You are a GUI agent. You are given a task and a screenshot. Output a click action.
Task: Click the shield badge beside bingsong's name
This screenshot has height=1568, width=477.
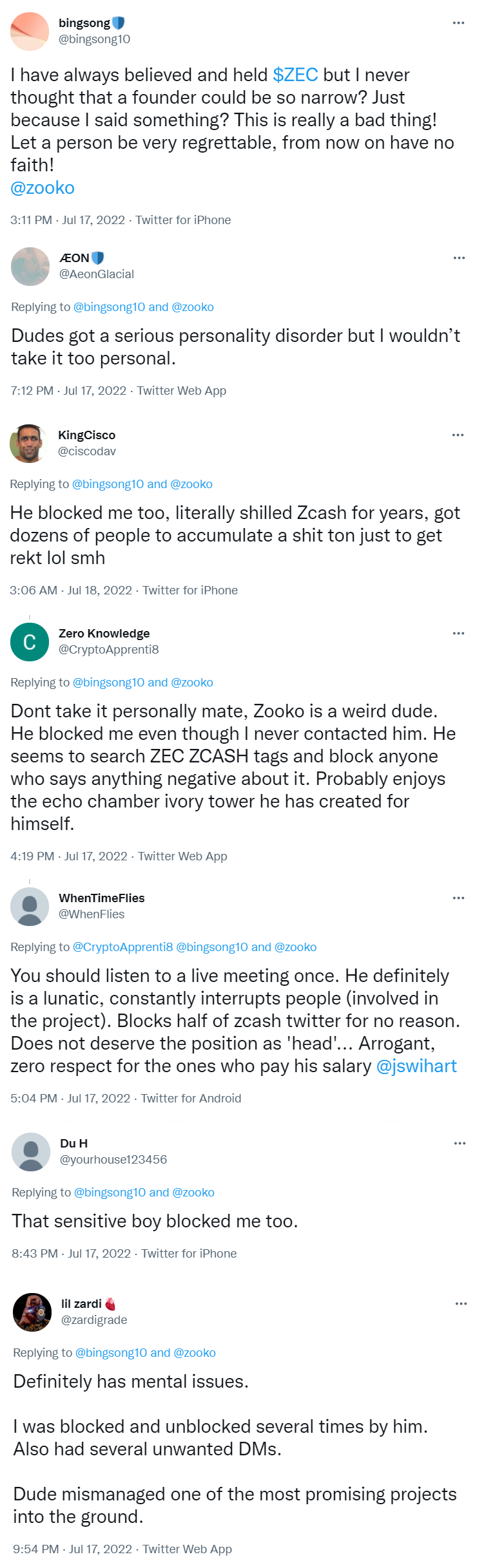click(118, 23)
